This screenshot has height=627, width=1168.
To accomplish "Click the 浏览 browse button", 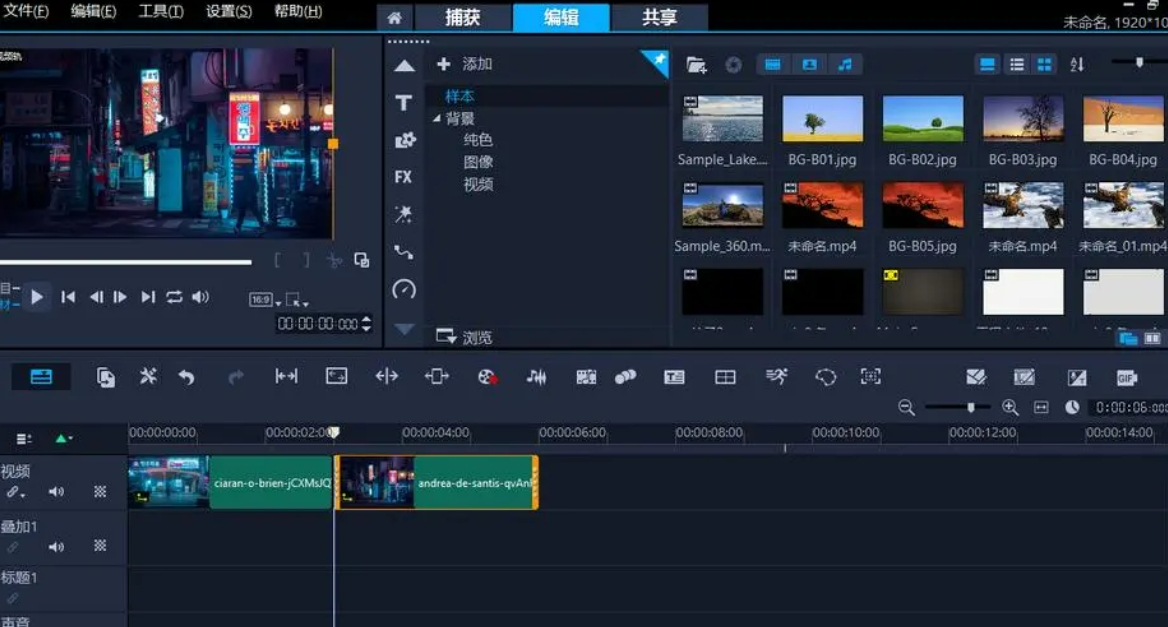I will tap(465, 337).
